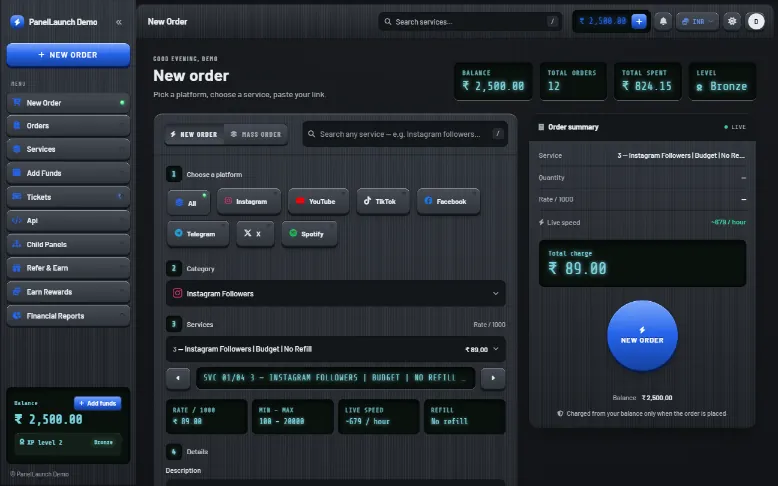Click Earn Rewards icon in sidebar

tap(17, 291)
